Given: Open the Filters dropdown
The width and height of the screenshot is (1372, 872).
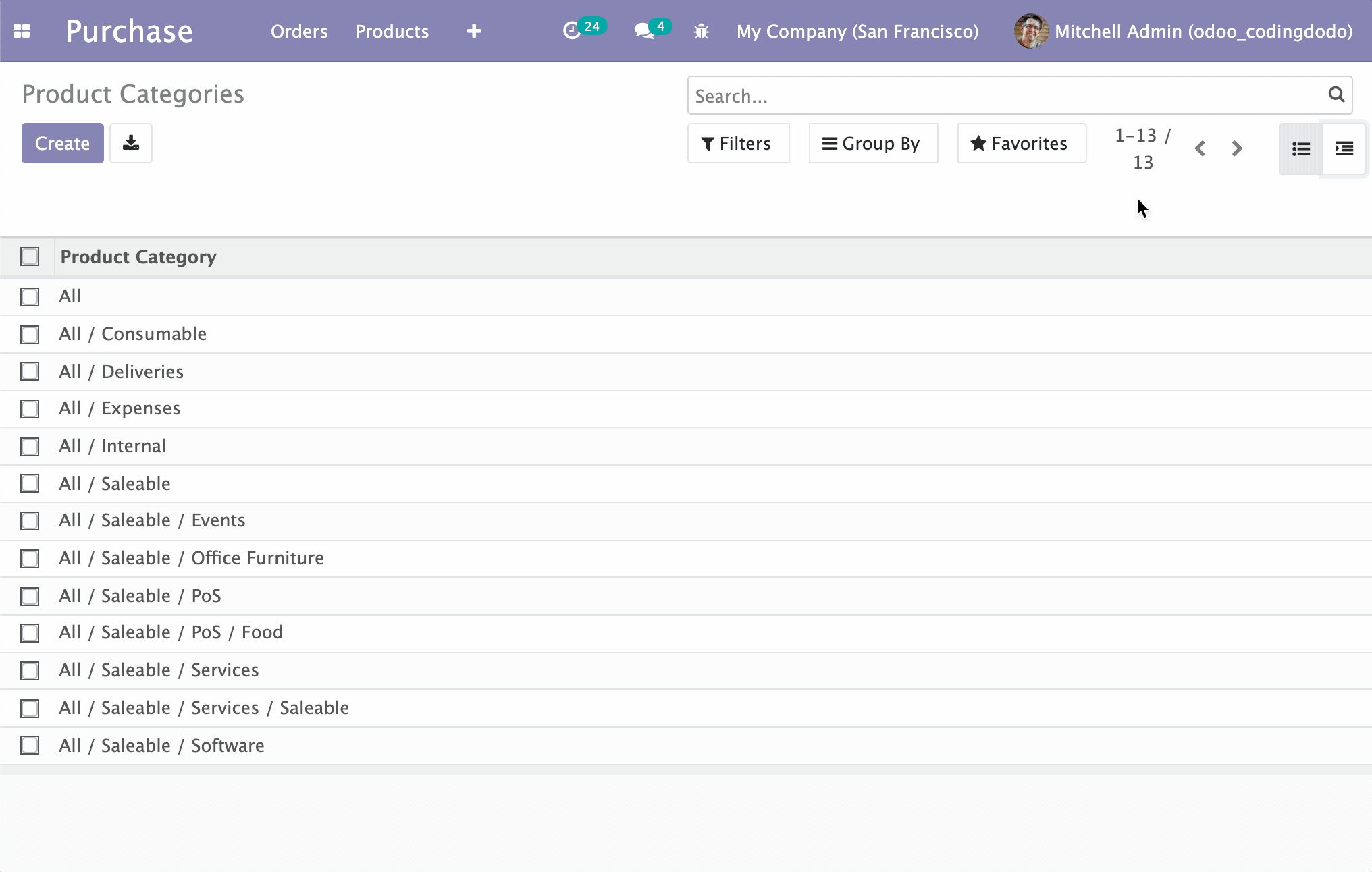Looking at the screenshot, I should coord(738,143).
